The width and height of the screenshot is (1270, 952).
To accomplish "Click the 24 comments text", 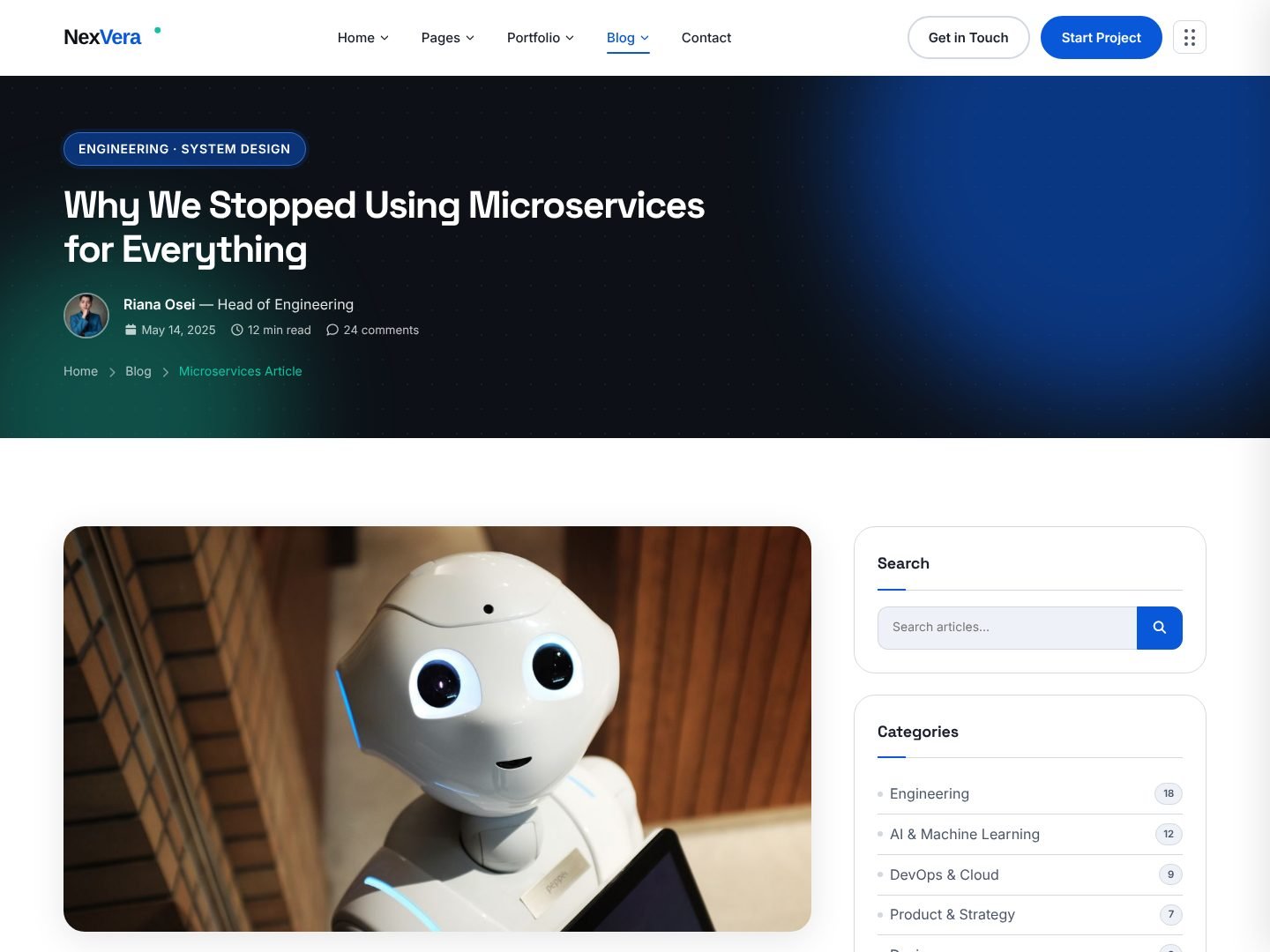I will point(381,330).
